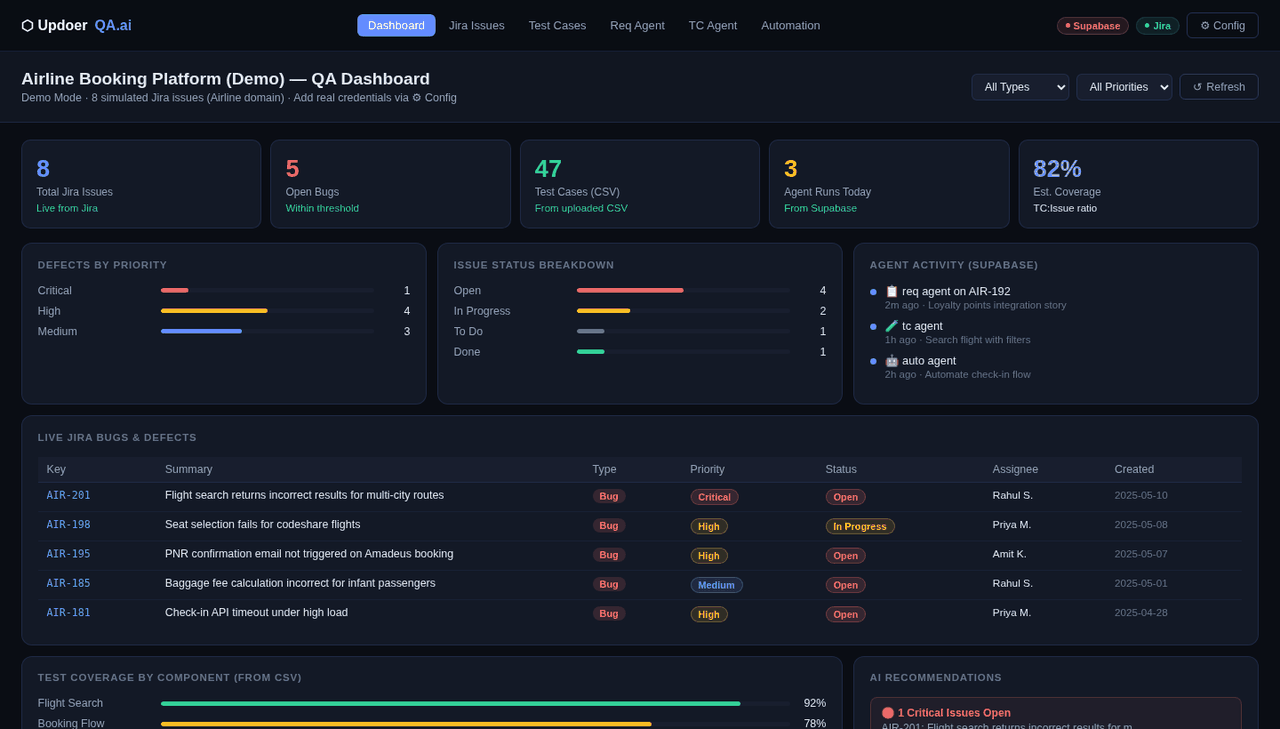Open issue AIR-201 link
Screen dimensions: 1280x729
coord(68,496)
